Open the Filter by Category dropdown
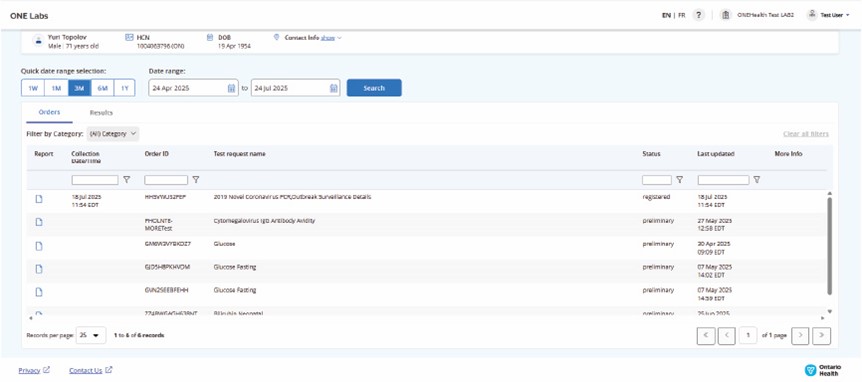Viewport: 862px width, 382px height. tap(113, 134)
